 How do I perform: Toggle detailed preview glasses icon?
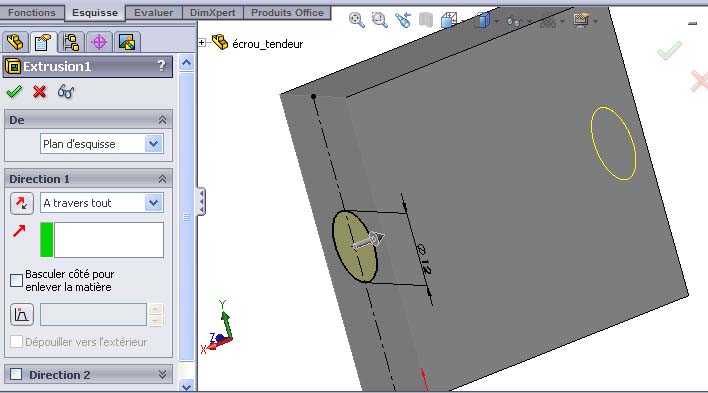(65, 92)
